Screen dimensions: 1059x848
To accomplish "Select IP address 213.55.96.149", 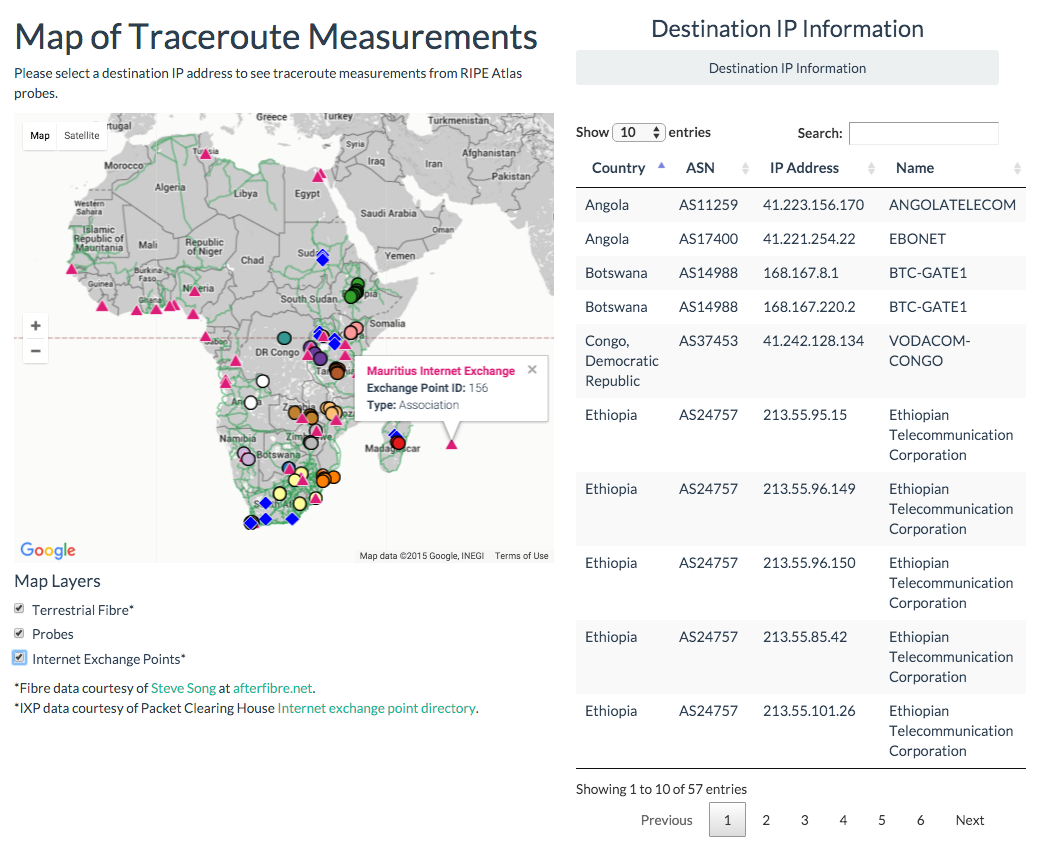I will [809, 489].
